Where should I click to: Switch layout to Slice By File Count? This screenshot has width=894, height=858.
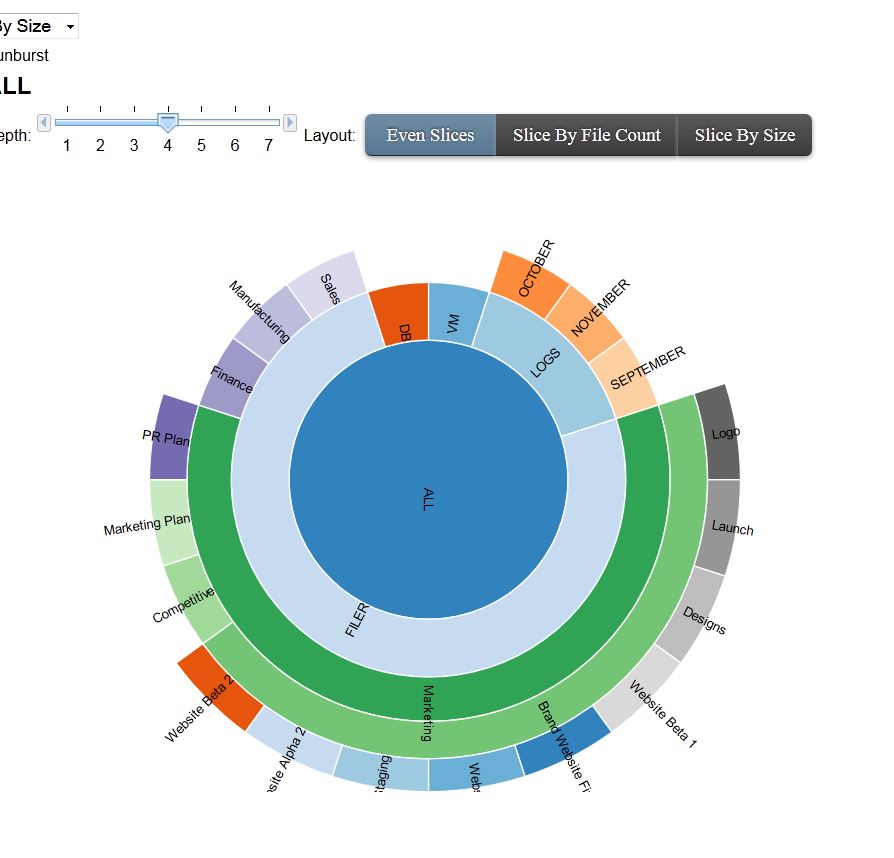(x=586, y=135)
